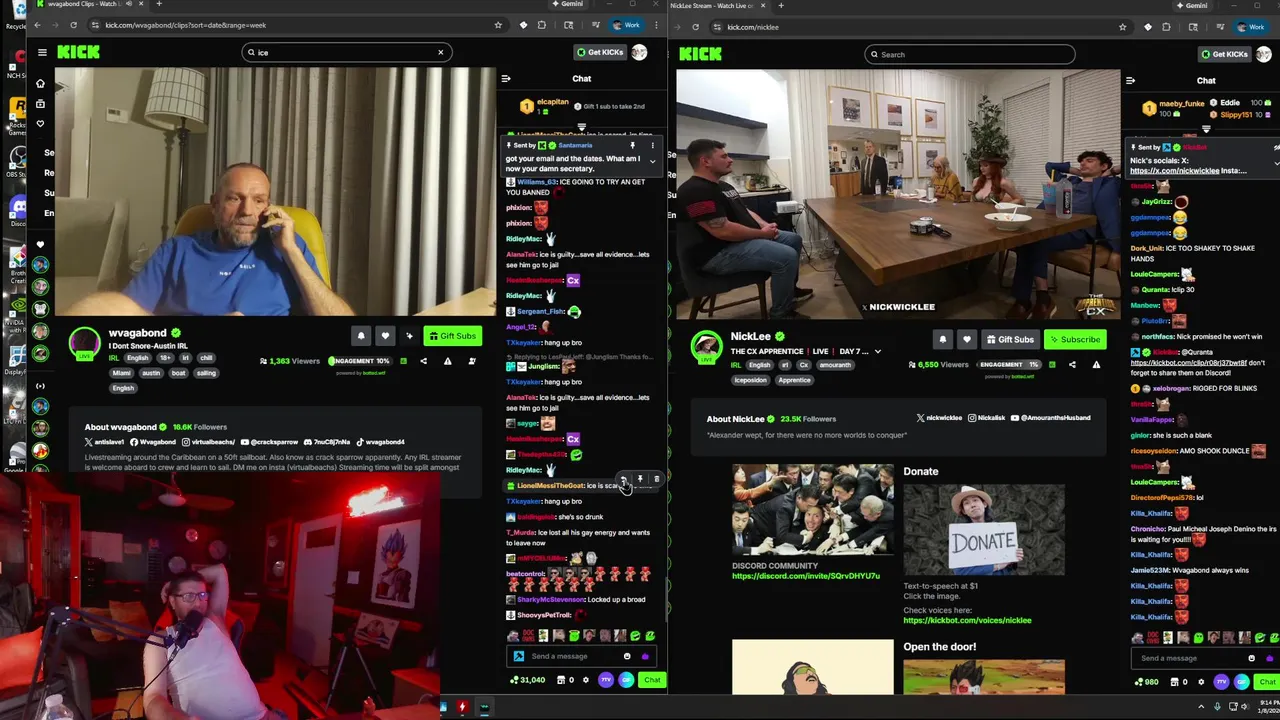This screenshot has width=1280, height=720.
Task: Open the KICKs balance 31,040
Action: click(527, 680)
